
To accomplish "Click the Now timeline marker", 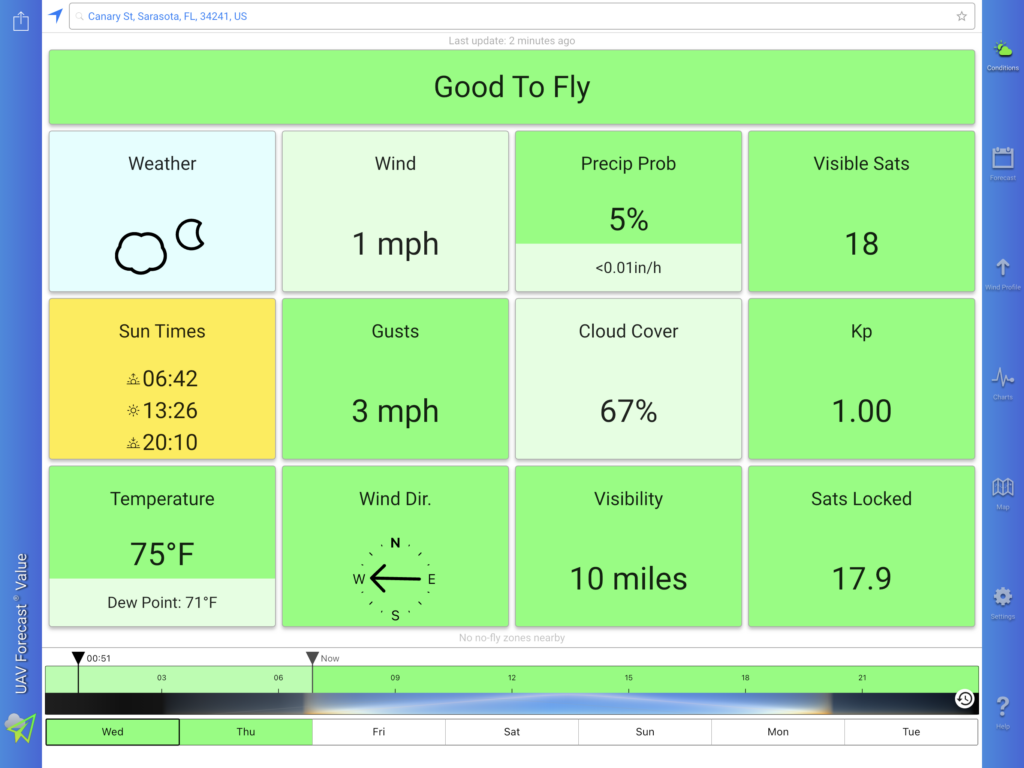I will pos(312,658).
